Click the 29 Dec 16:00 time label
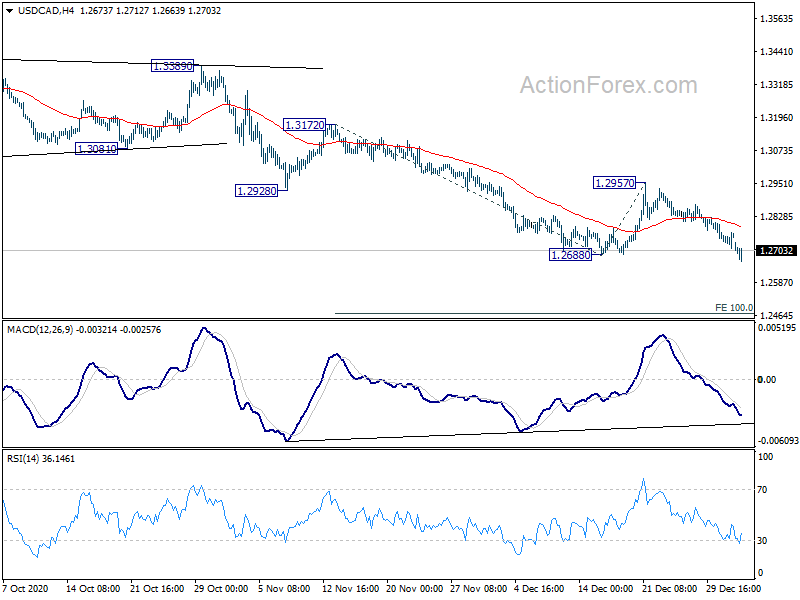Image resolution: width=800 pixels, height=600 pixels. [x=734, y=588]
